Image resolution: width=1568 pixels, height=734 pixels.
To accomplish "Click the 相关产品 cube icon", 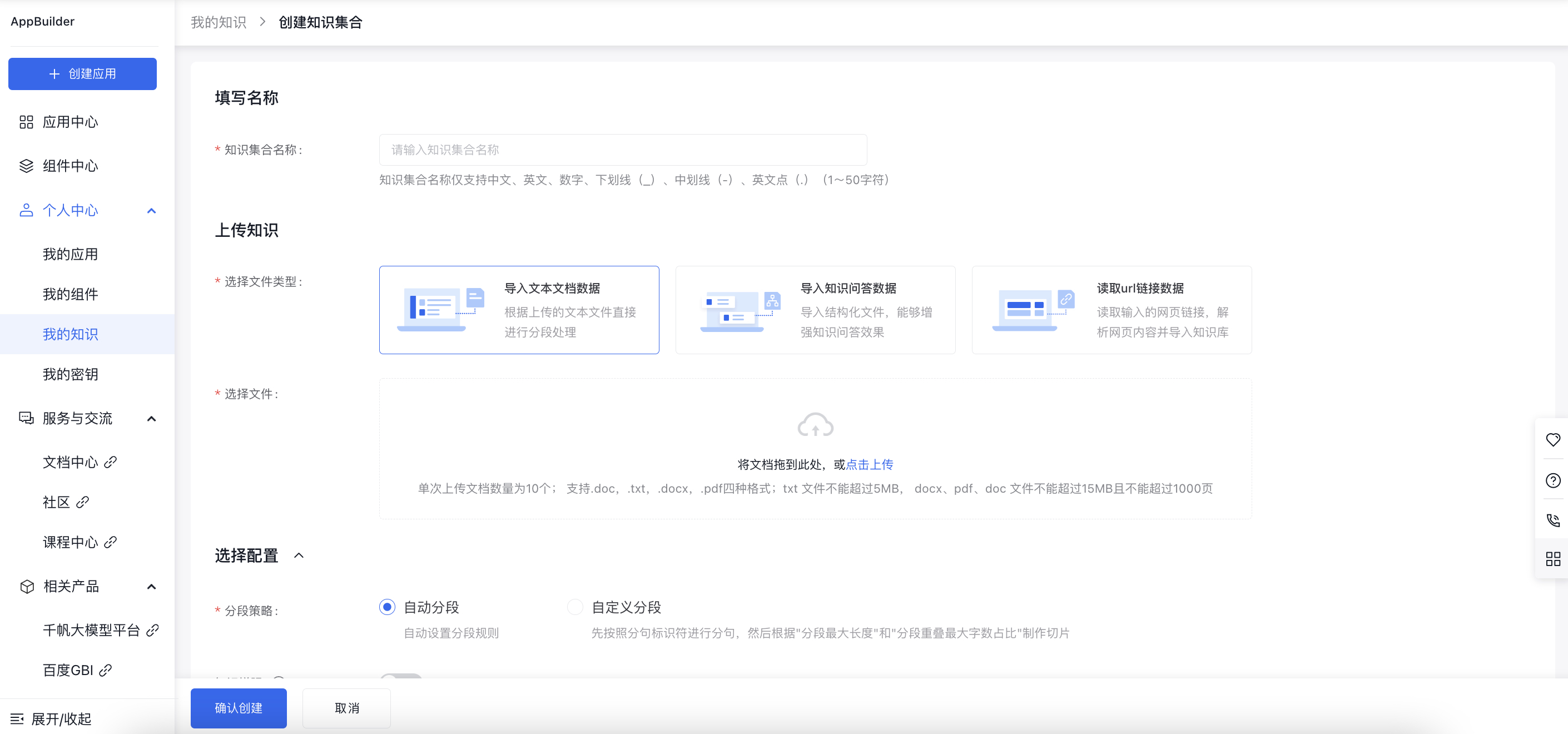I will 27,587.
